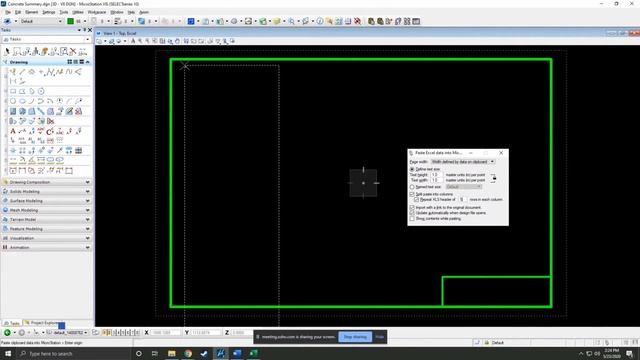The width and height of the screenshot is (640, 360).
Task: Select the Place Block rectangle tool
Action: [x=13, y=91]
